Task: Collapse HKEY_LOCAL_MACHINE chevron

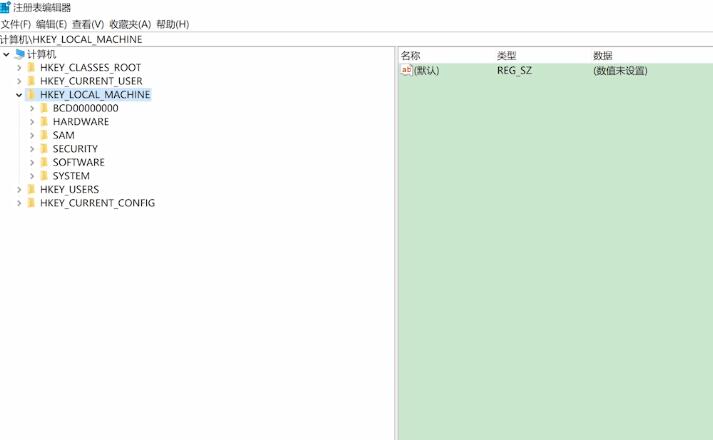Action: (x=19, y=95)
